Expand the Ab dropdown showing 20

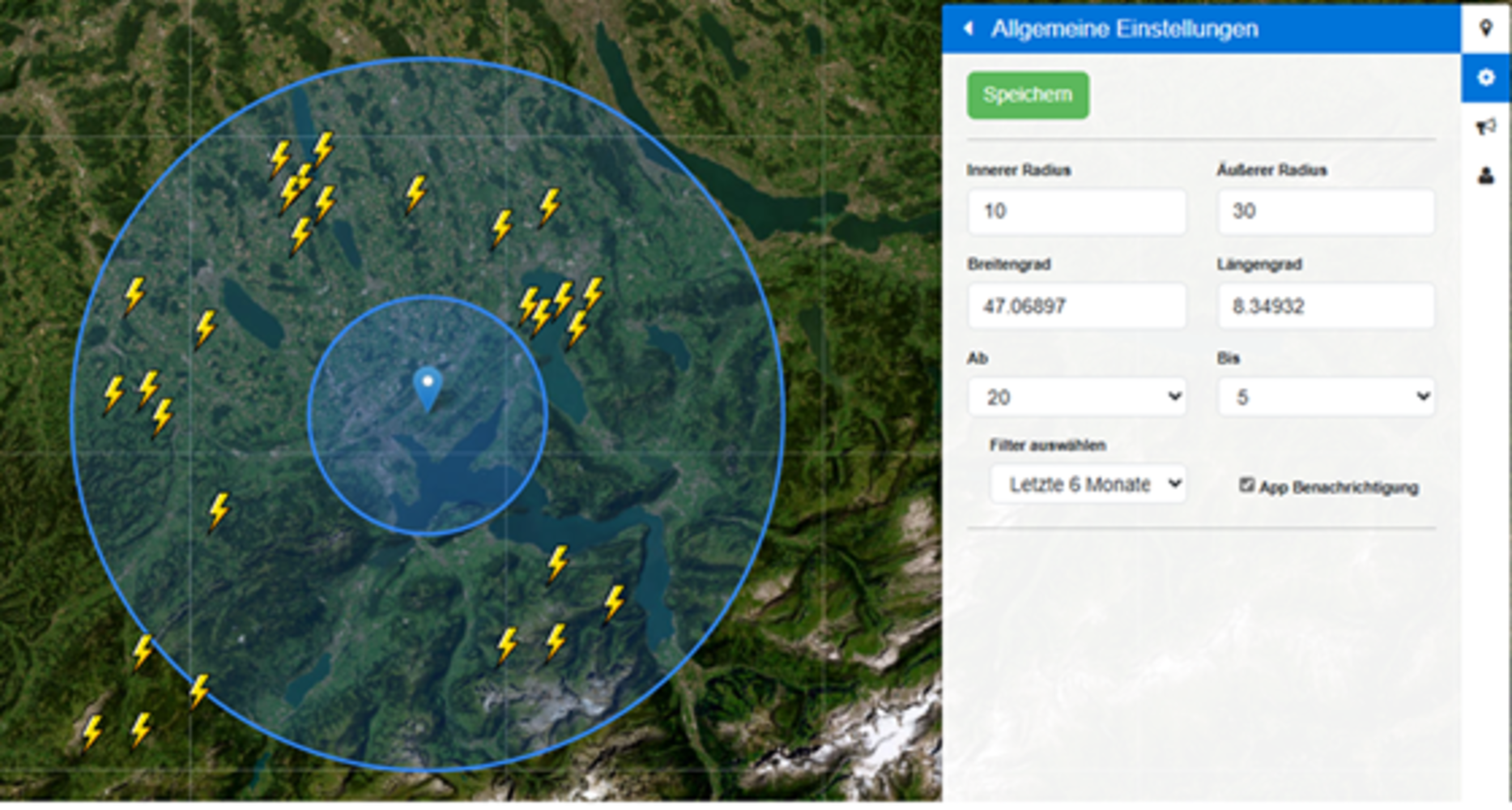coord(1076,397)
